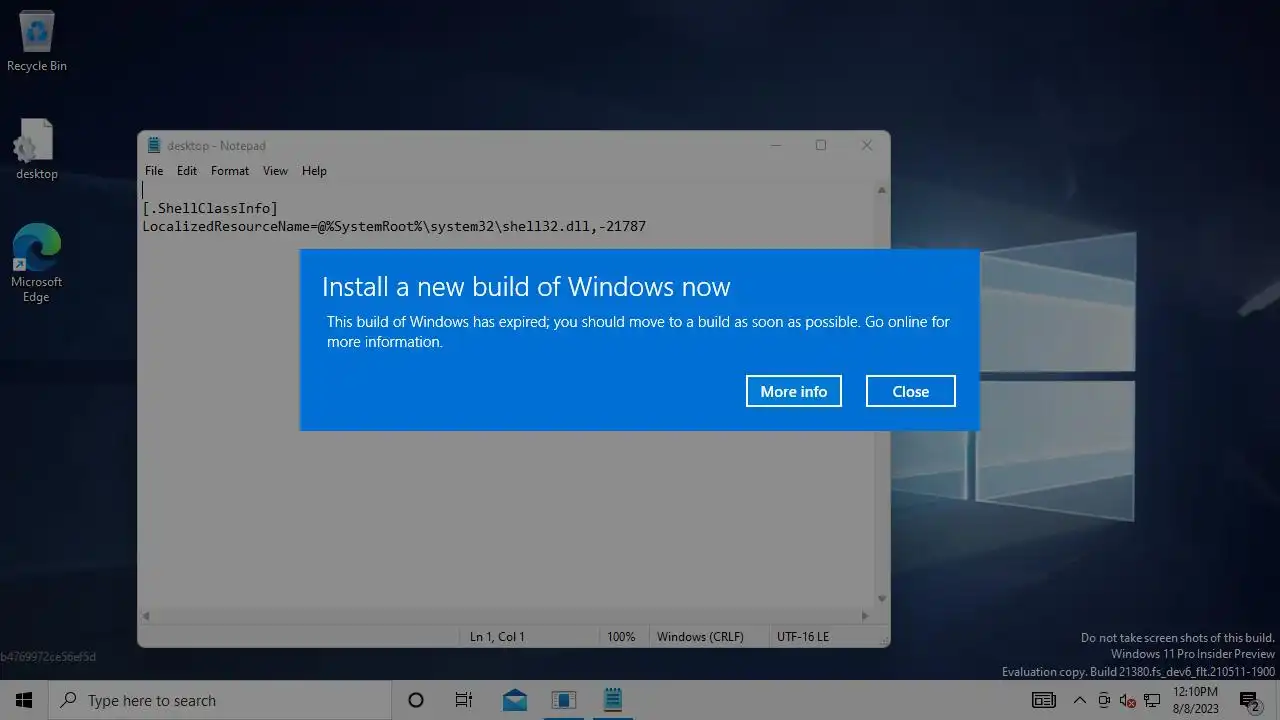Image resolution: width=1280 pixels, height=720 pixels.
Task: Open Notepad Format menu
Action: point(230,171)
